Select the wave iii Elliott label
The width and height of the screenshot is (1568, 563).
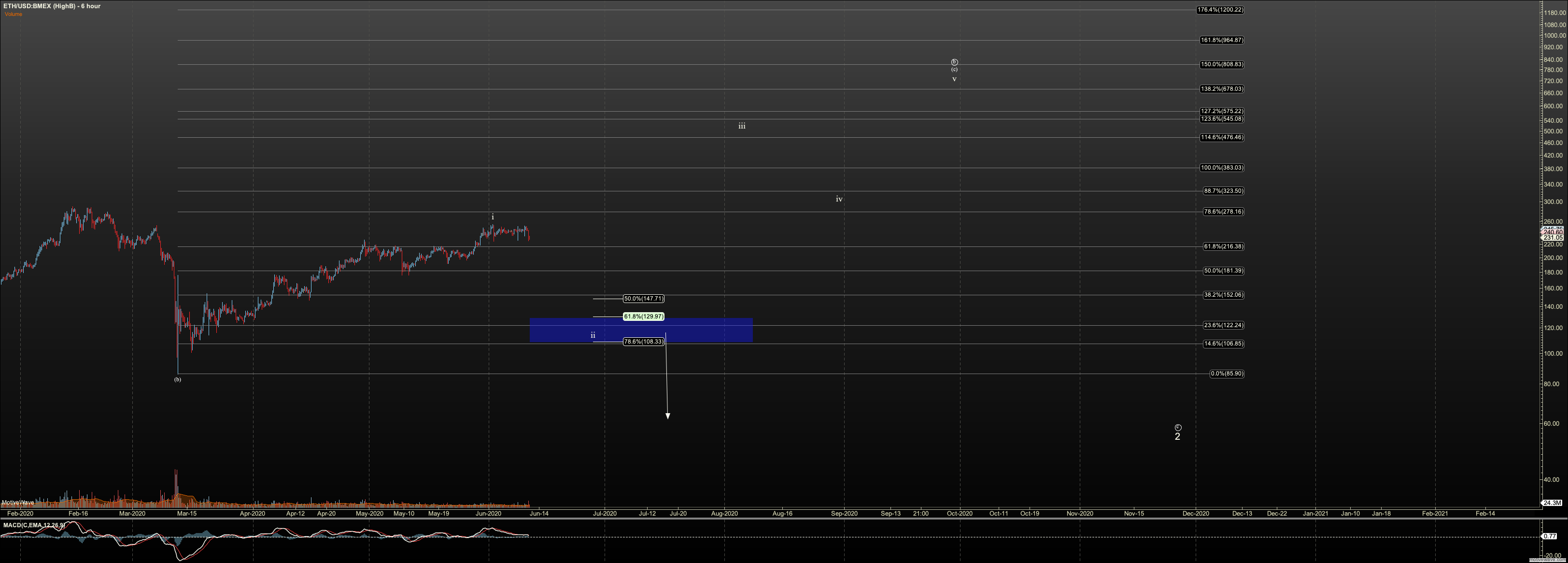(x=741, y=126)
